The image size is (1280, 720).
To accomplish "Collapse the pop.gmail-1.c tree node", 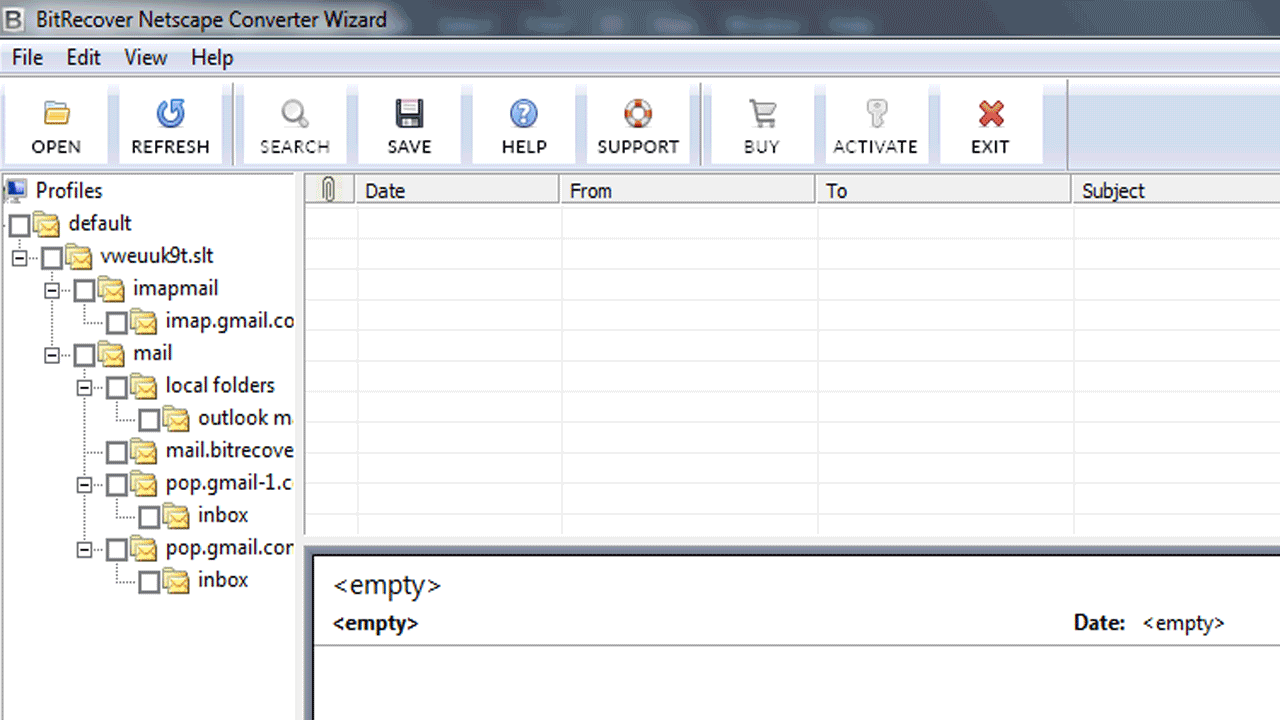I will click(x=84, y=485).
